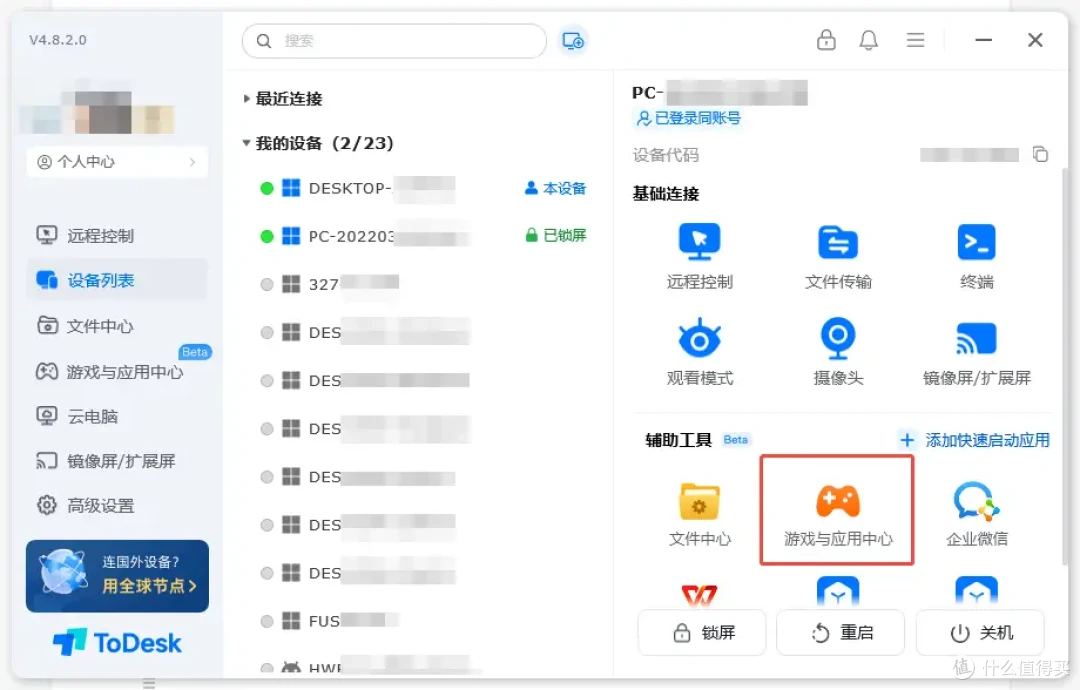Screen dimensions: 1080x690
Task: Click the 设备代码 label
Action: click(x=665, y=155)
